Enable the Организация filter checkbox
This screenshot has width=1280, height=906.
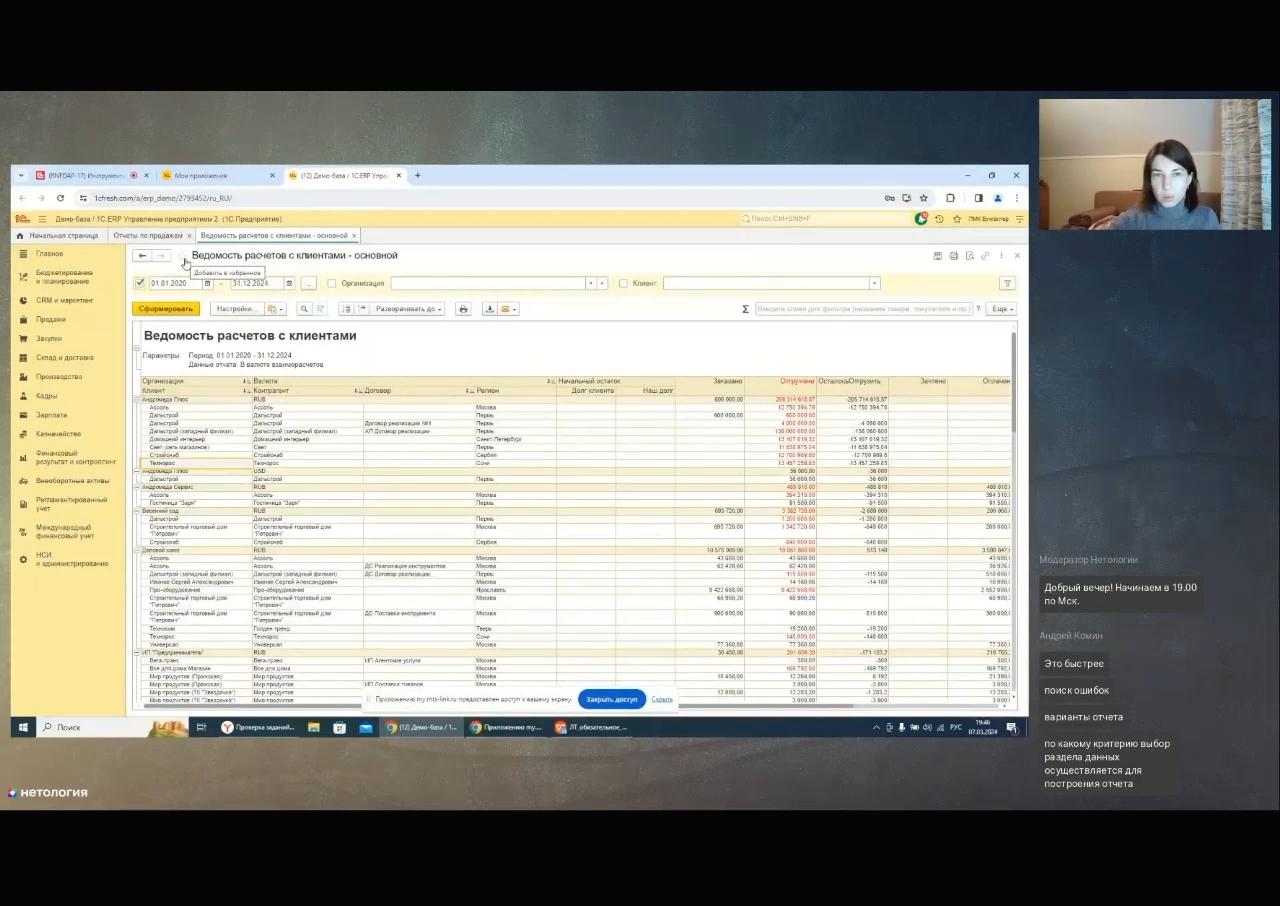[x=332, y=284]
